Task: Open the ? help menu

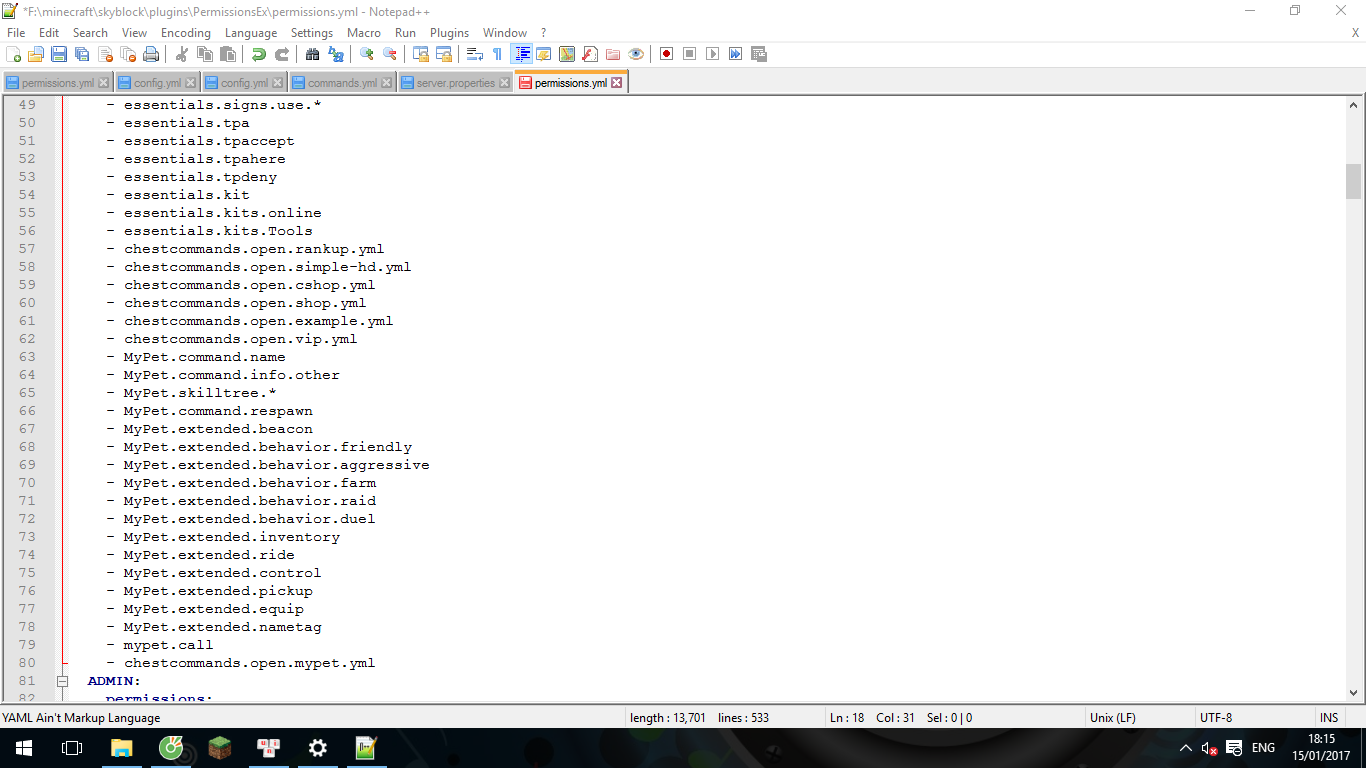Action: pyautogui.click(x=543, y=33)
